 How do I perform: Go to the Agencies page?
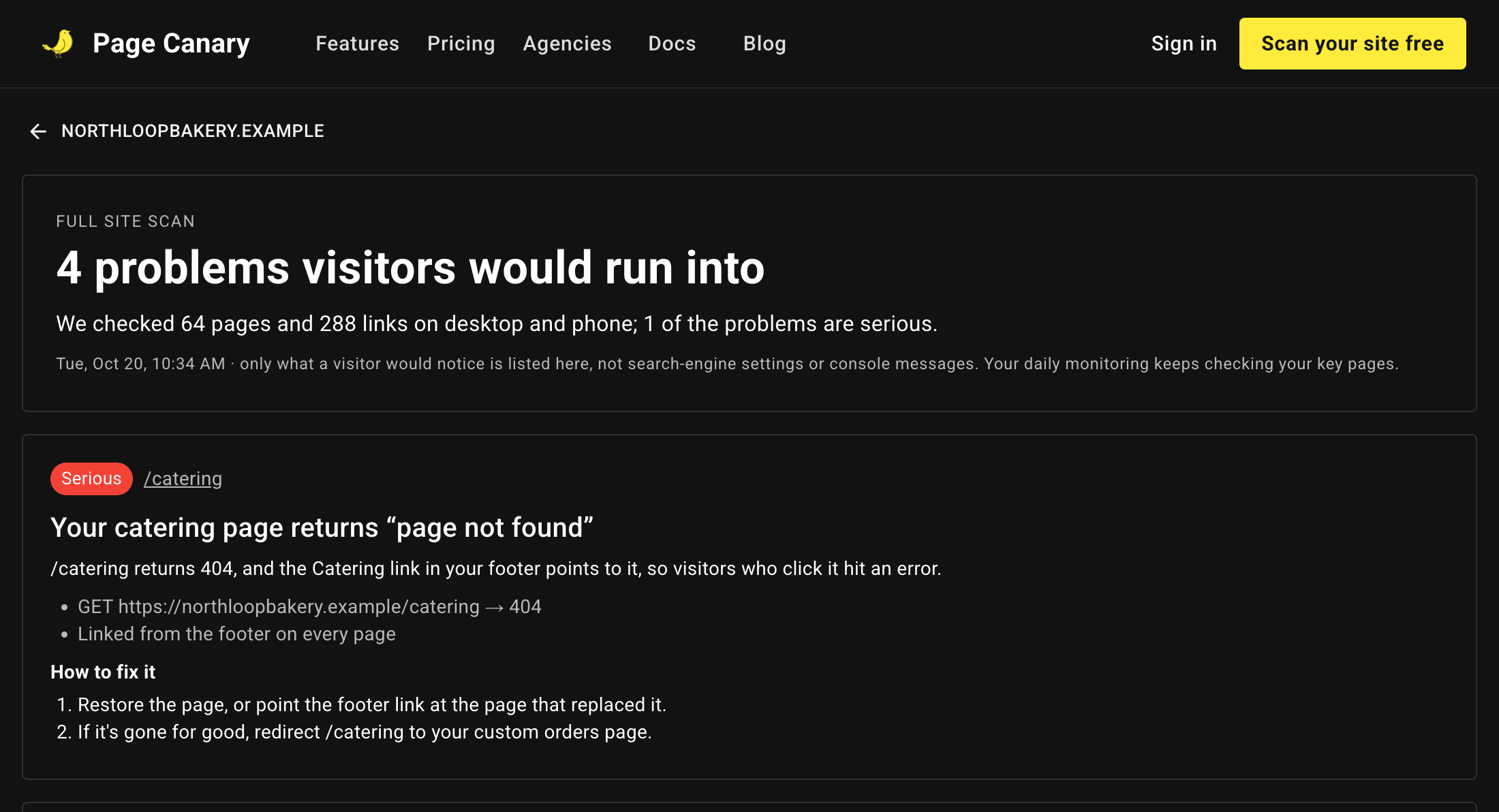point(568,44)
